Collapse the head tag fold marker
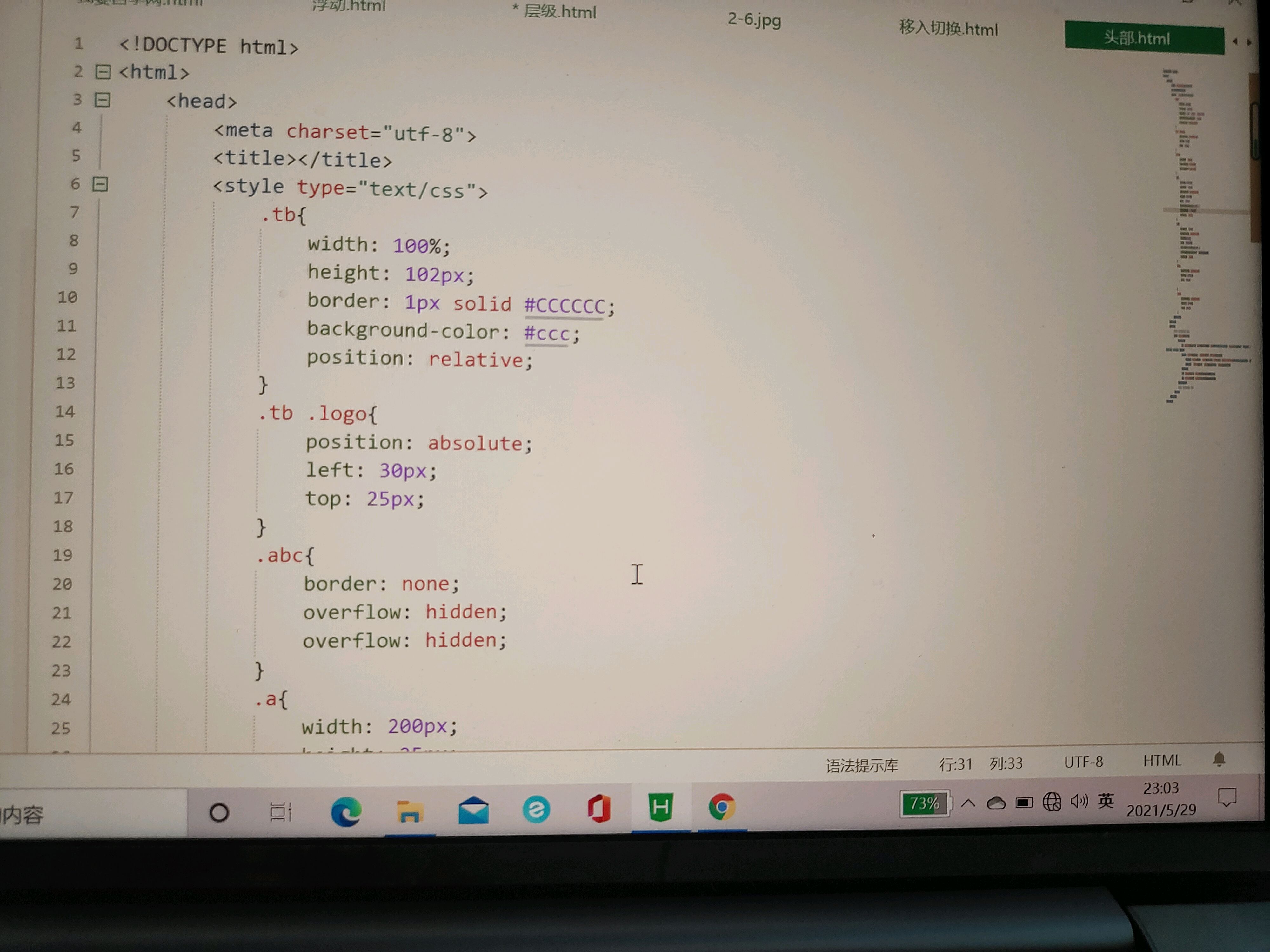Screen dimensions: 1270x952 point(102,100)
